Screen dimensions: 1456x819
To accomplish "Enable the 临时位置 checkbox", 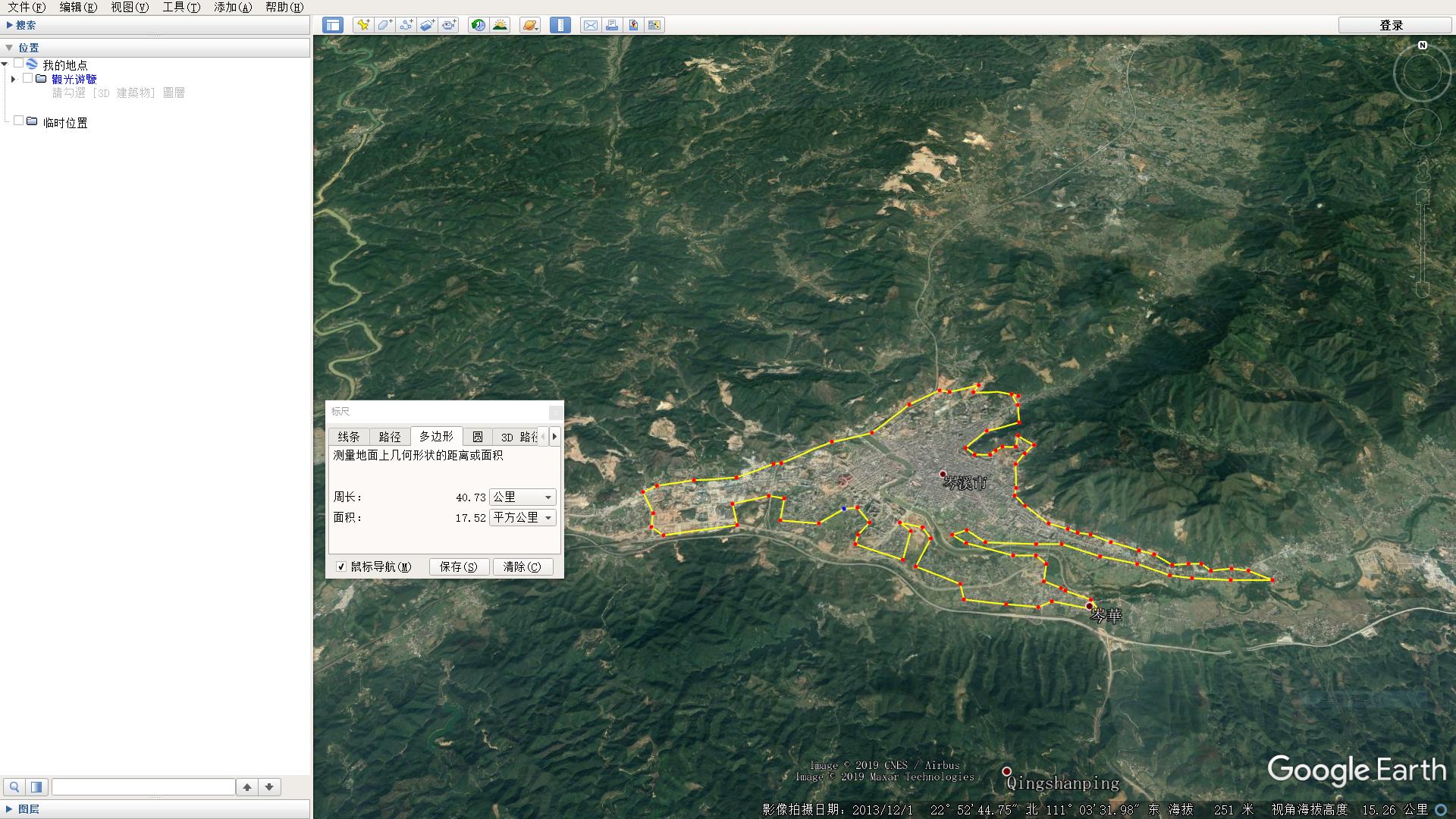I will pyautogui.click(x=19, y=121).
